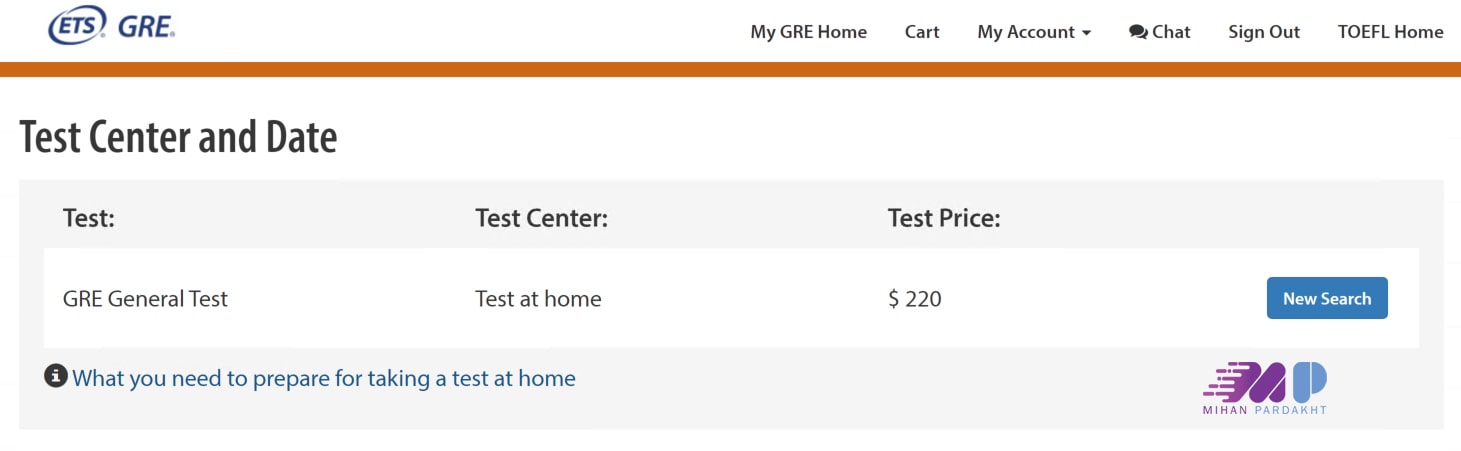
Task: Click the Test Price: column header
Action: 944,217
